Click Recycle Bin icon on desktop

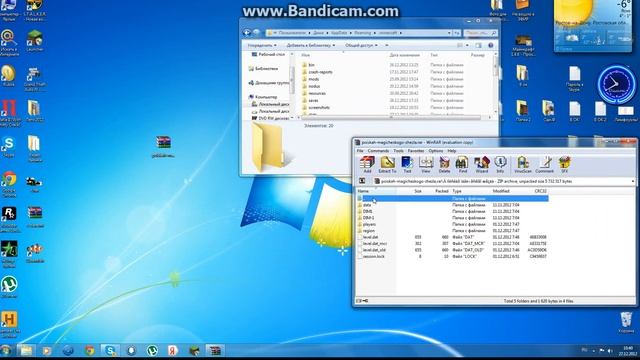pyautogui.click(x=626, y=322)
